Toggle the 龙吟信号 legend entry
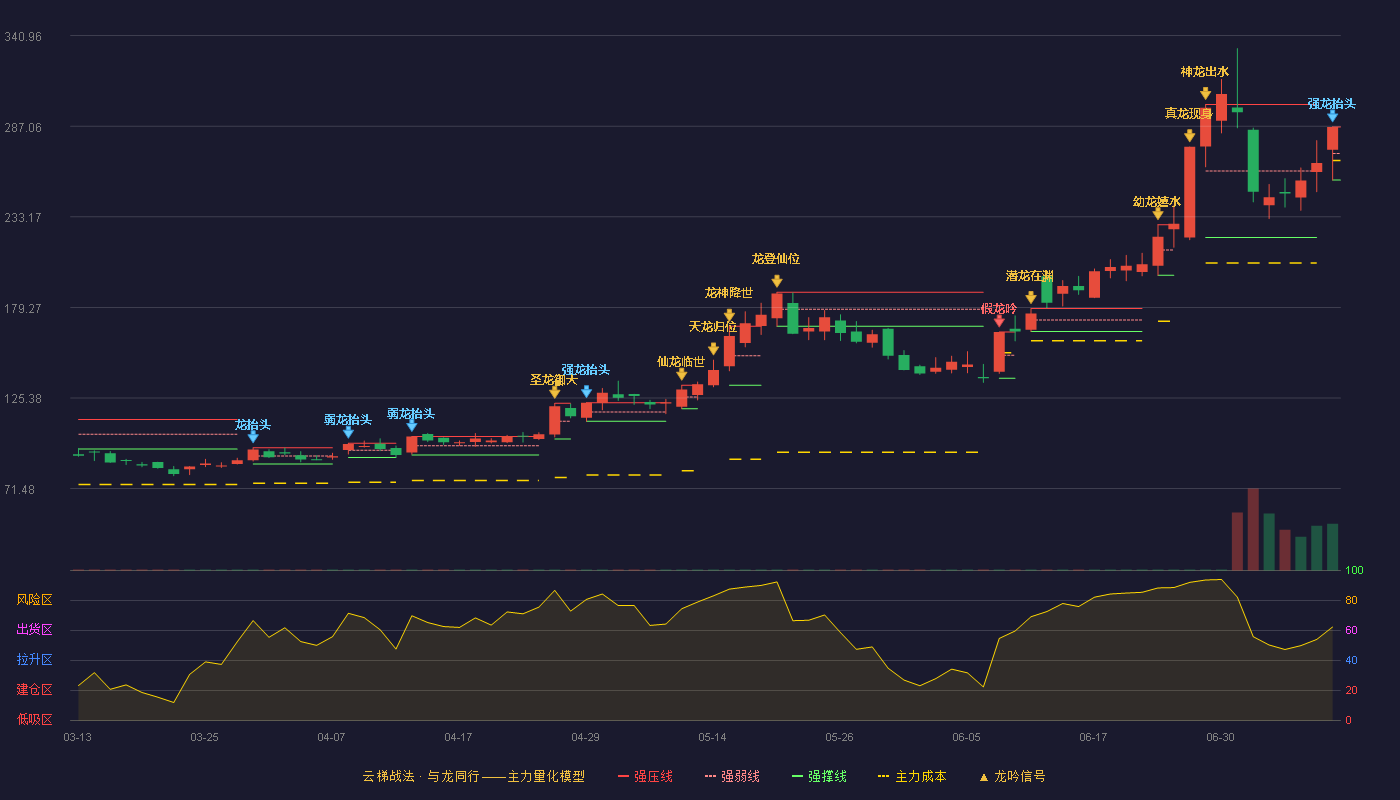This screenshot has height=800, width=1400. [x=1012, y=776]
